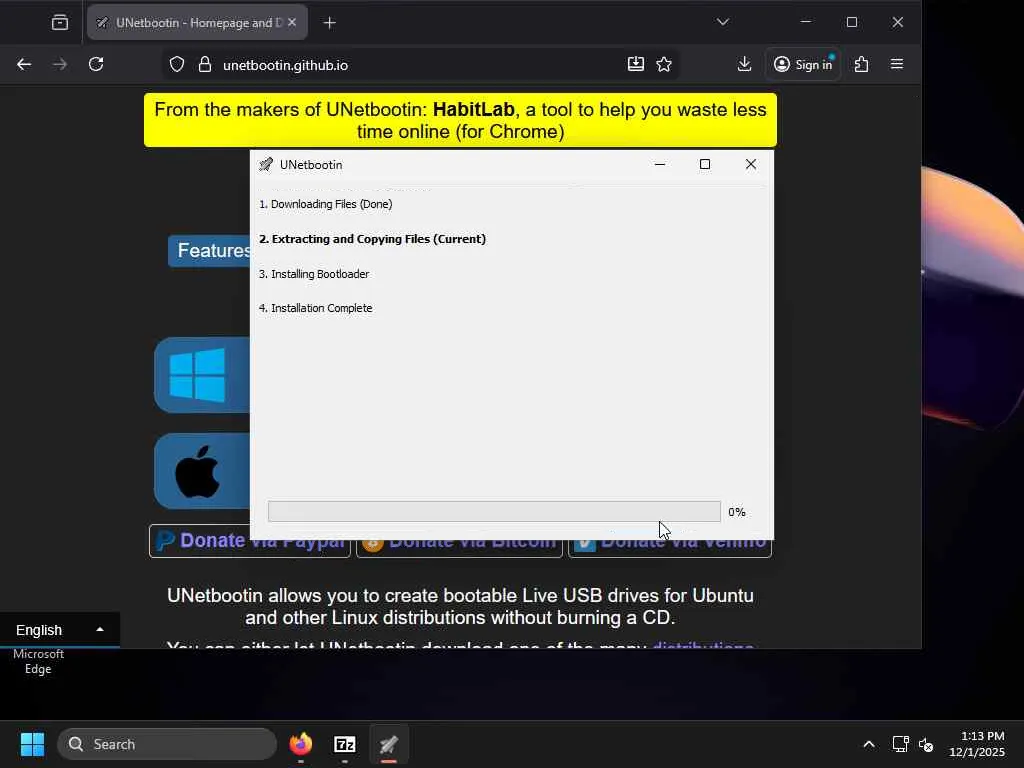Click '3. Installing Bootloader' step text
The image size is (1024, 768).
(x=313, y=274)
